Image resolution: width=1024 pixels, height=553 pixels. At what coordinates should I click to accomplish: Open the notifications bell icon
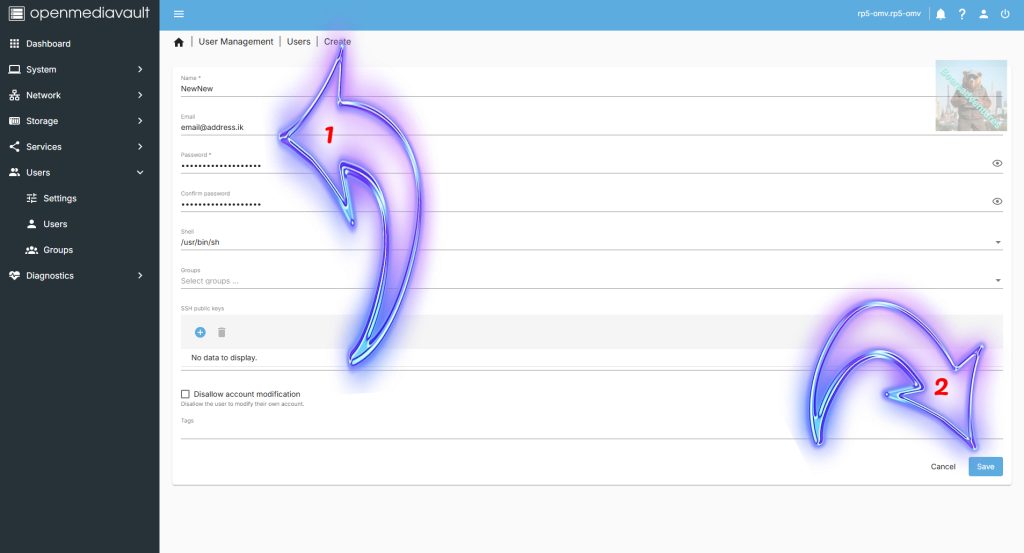tap(940, 14)
